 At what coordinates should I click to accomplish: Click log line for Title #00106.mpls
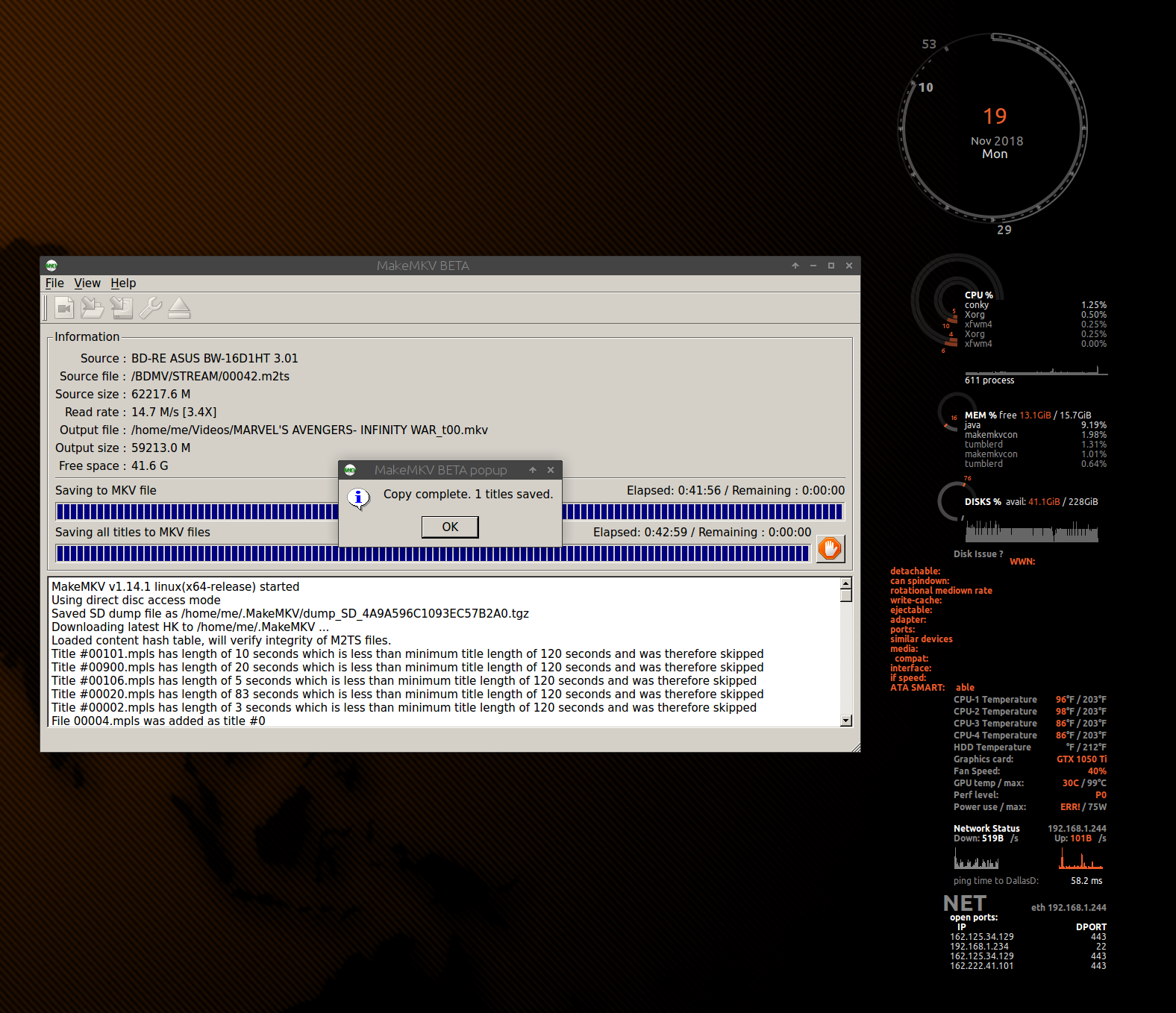[x=404, y=681]
